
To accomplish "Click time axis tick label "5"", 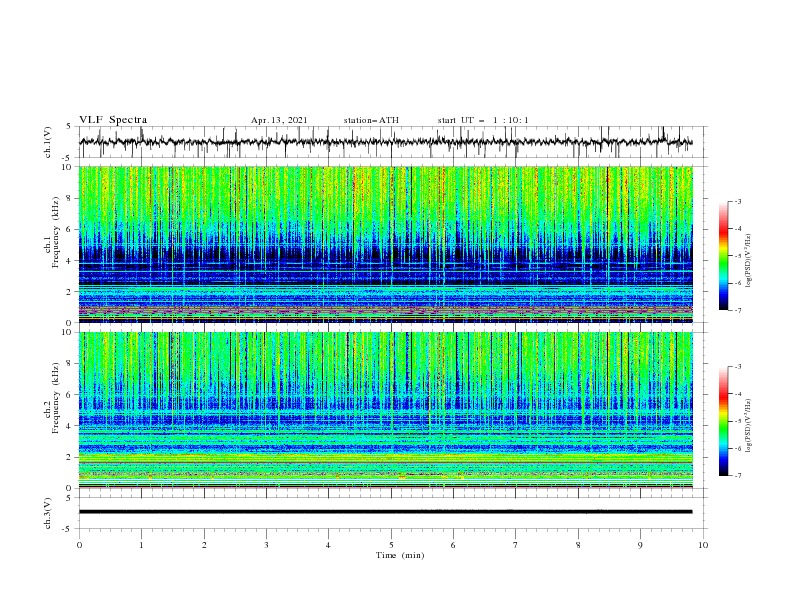I will click(x=391, y=545).
